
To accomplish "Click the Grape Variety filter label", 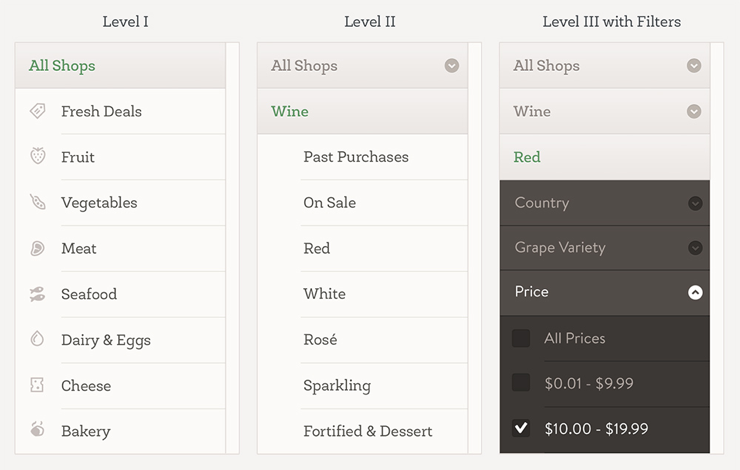I will pos(560,248).
